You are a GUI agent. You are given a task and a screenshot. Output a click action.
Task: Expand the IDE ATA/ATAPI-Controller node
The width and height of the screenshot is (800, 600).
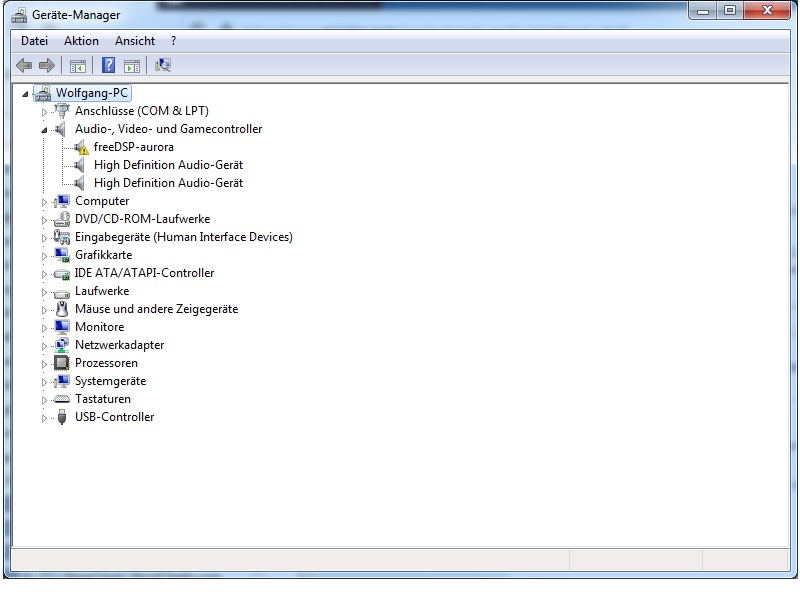coord(44,274)
